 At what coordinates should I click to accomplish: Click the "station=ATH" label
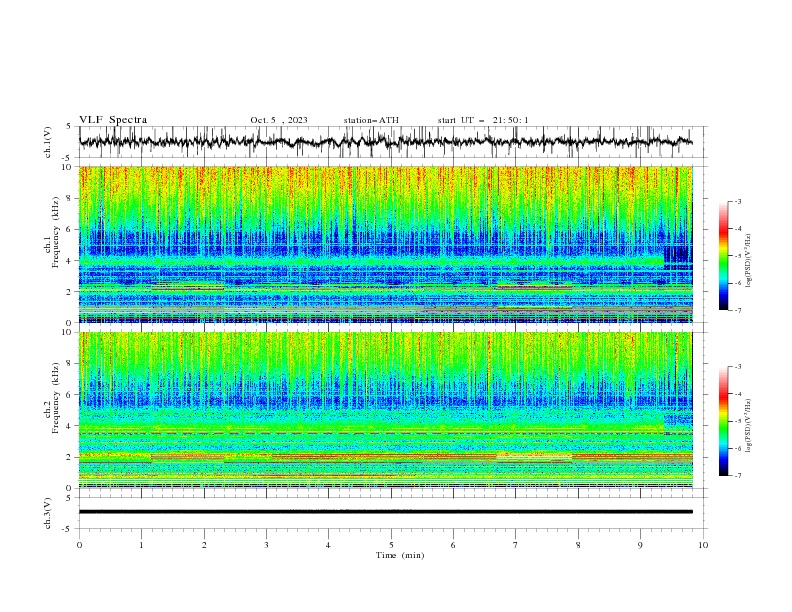pos(371,120)
